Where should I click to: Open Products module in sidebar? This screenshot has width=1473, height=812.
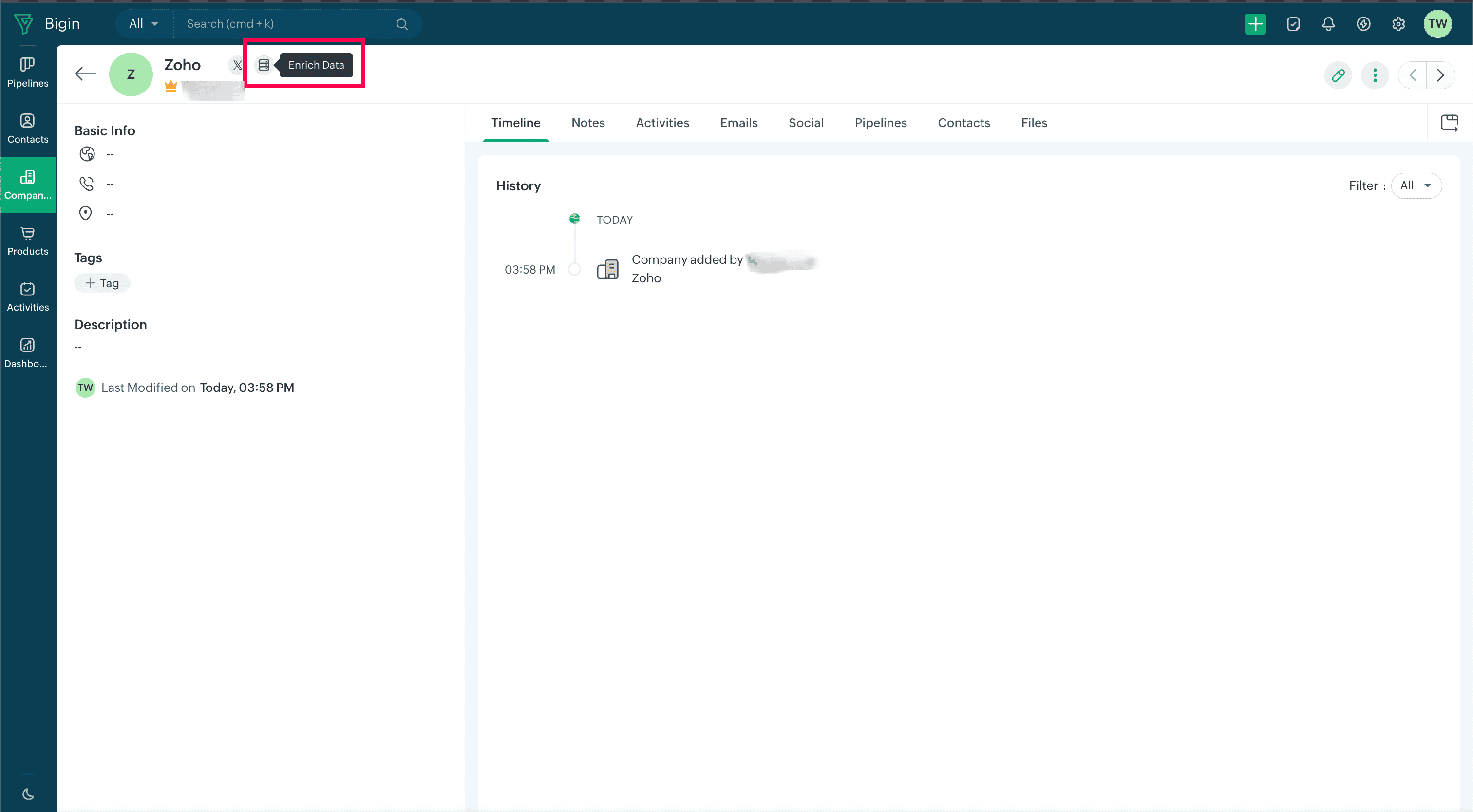(x=27, y=240)
